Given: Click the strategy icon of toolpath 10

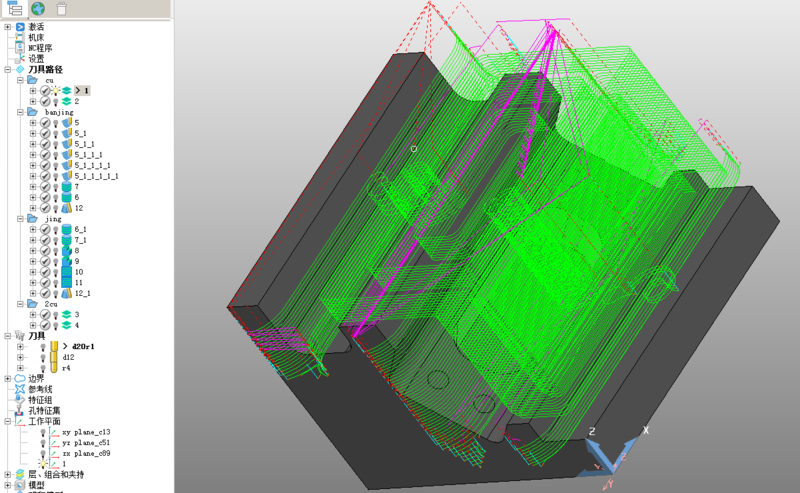Looking at the screenshot, I should click(x=66, y=272).
